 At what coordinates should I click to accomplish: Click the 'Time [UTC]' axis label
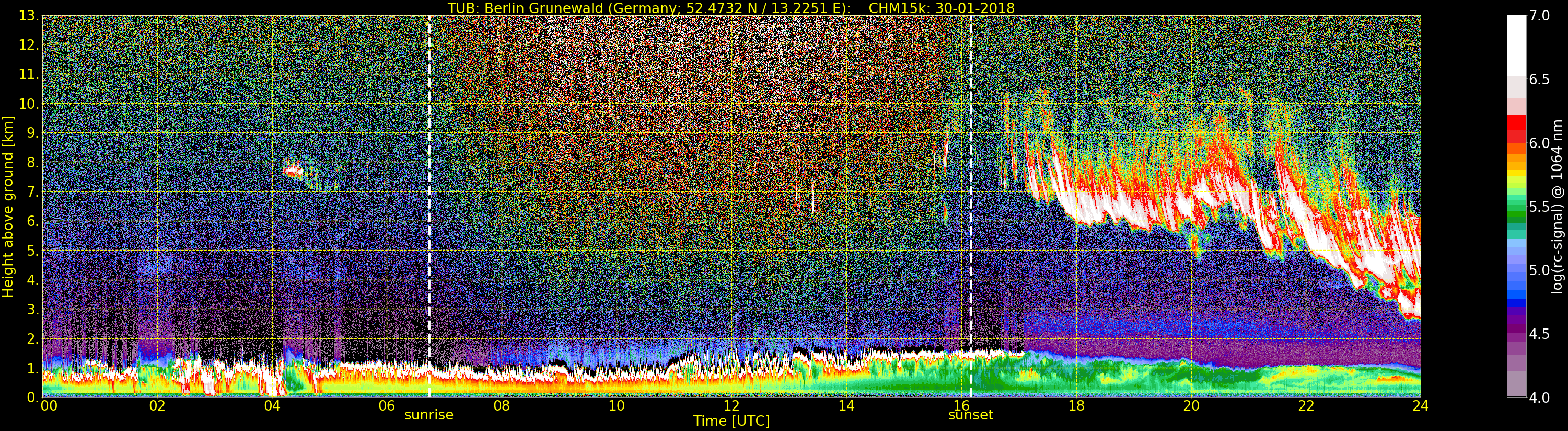coord(731,421)
